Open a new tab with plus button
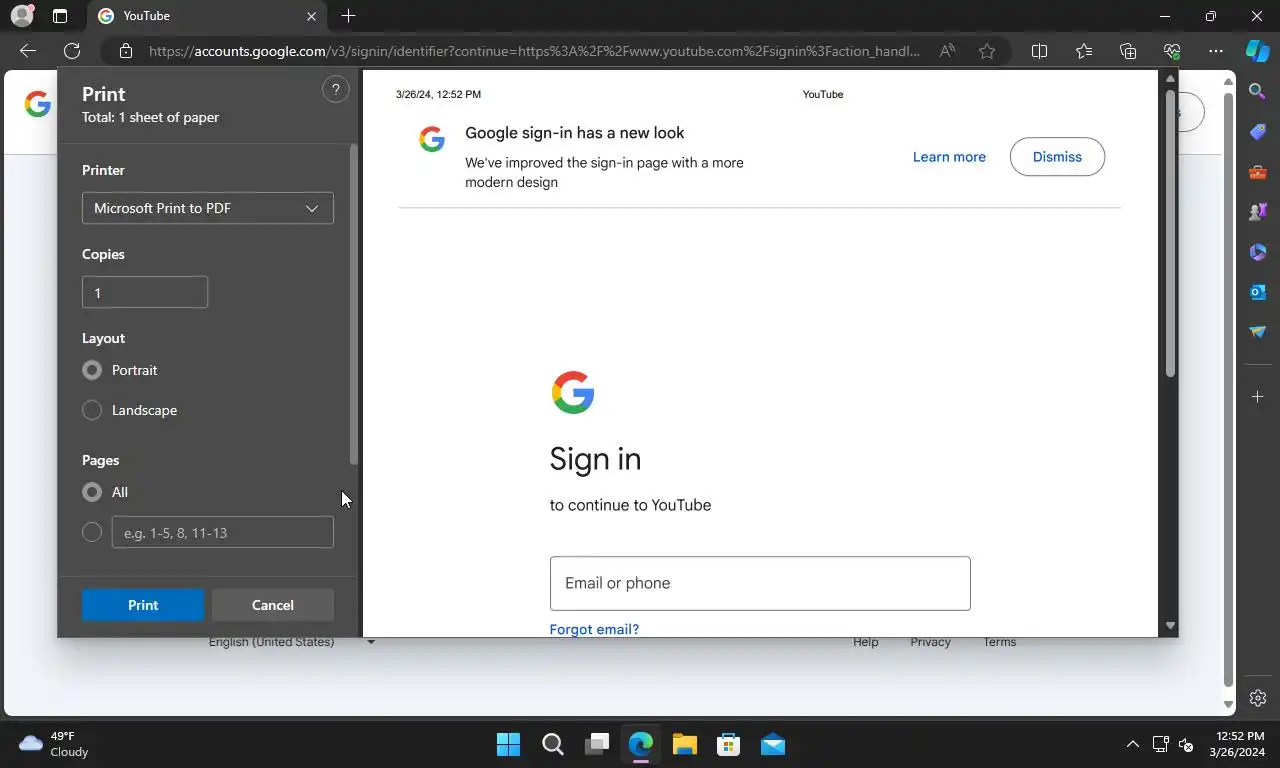Screen dimensions: 1280x768 tap(348, 16)
